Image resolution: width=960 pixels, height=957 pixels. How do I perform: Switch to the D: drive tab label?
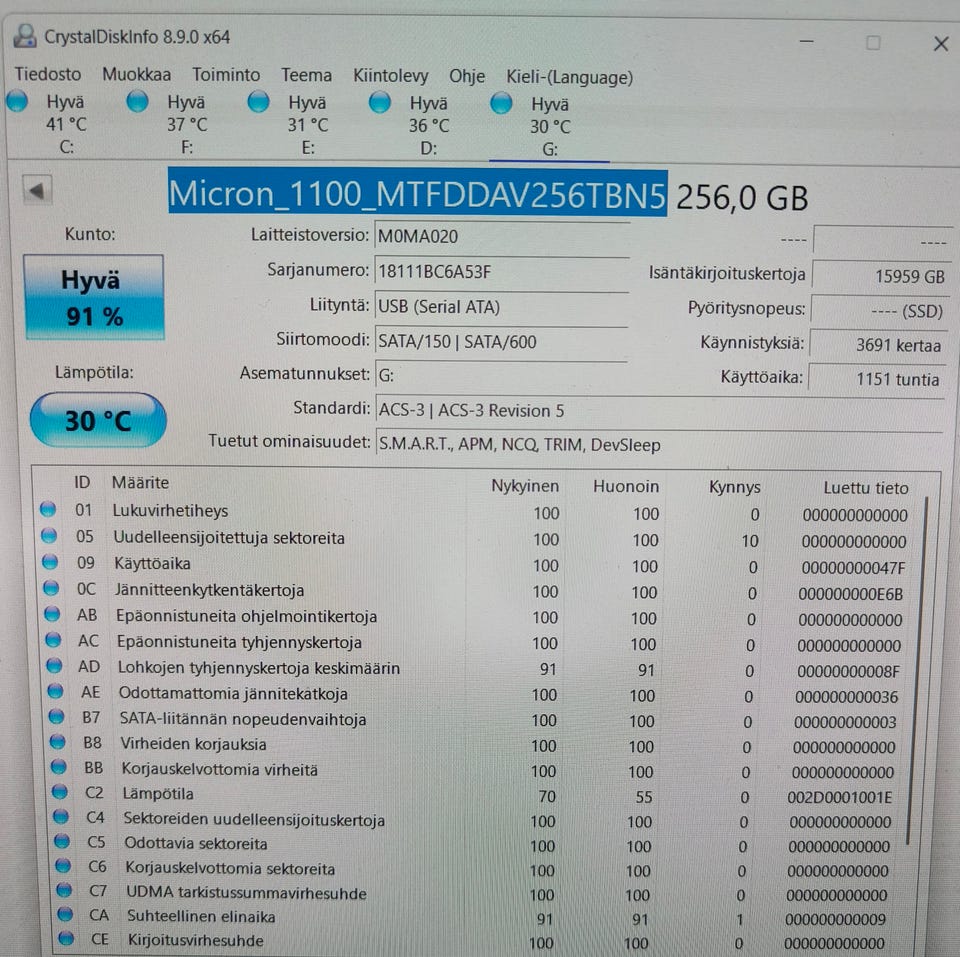429,149
